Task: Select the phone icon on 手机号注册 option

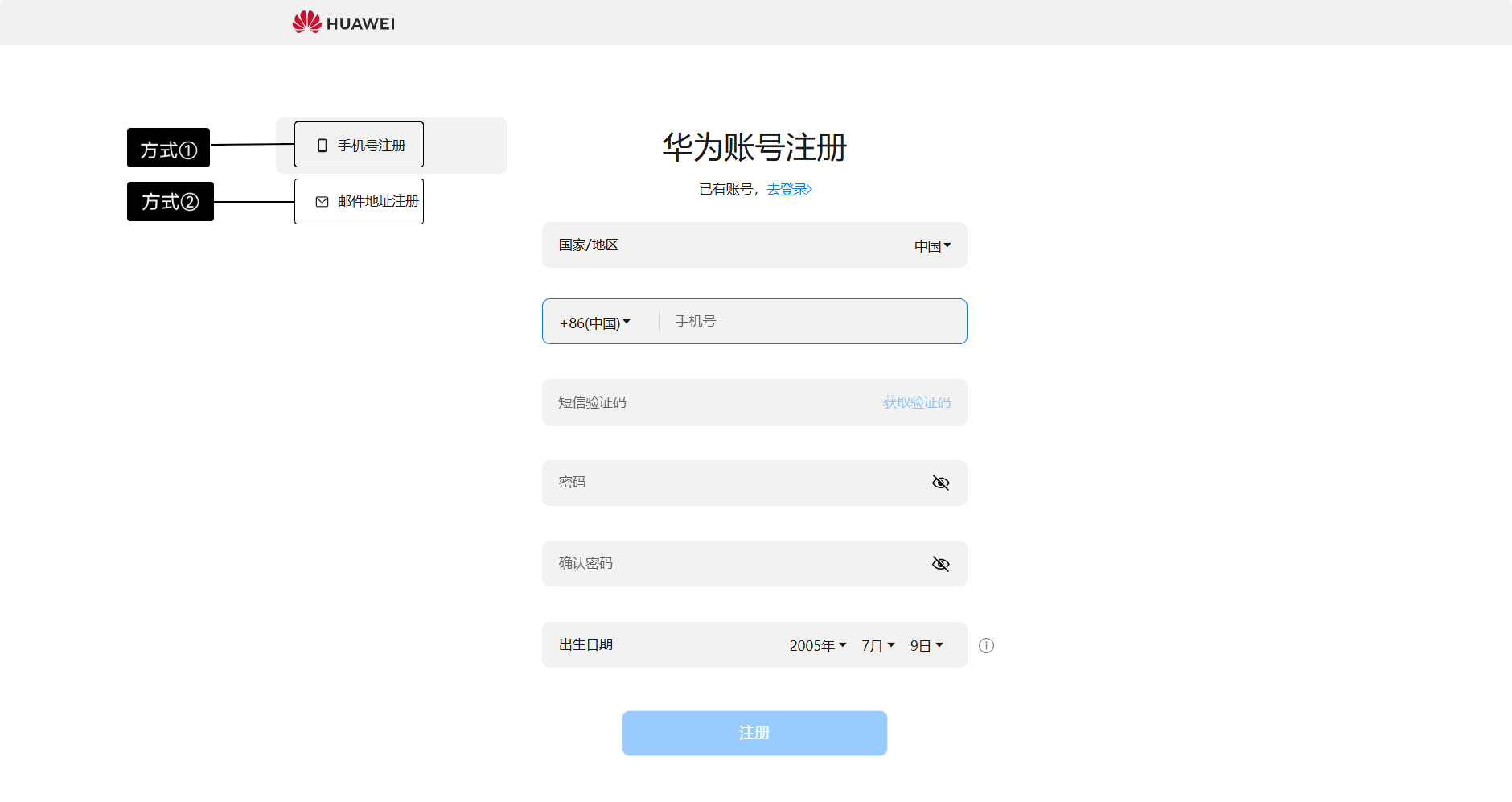Action: pyautogui.click(x=321, y=144)
